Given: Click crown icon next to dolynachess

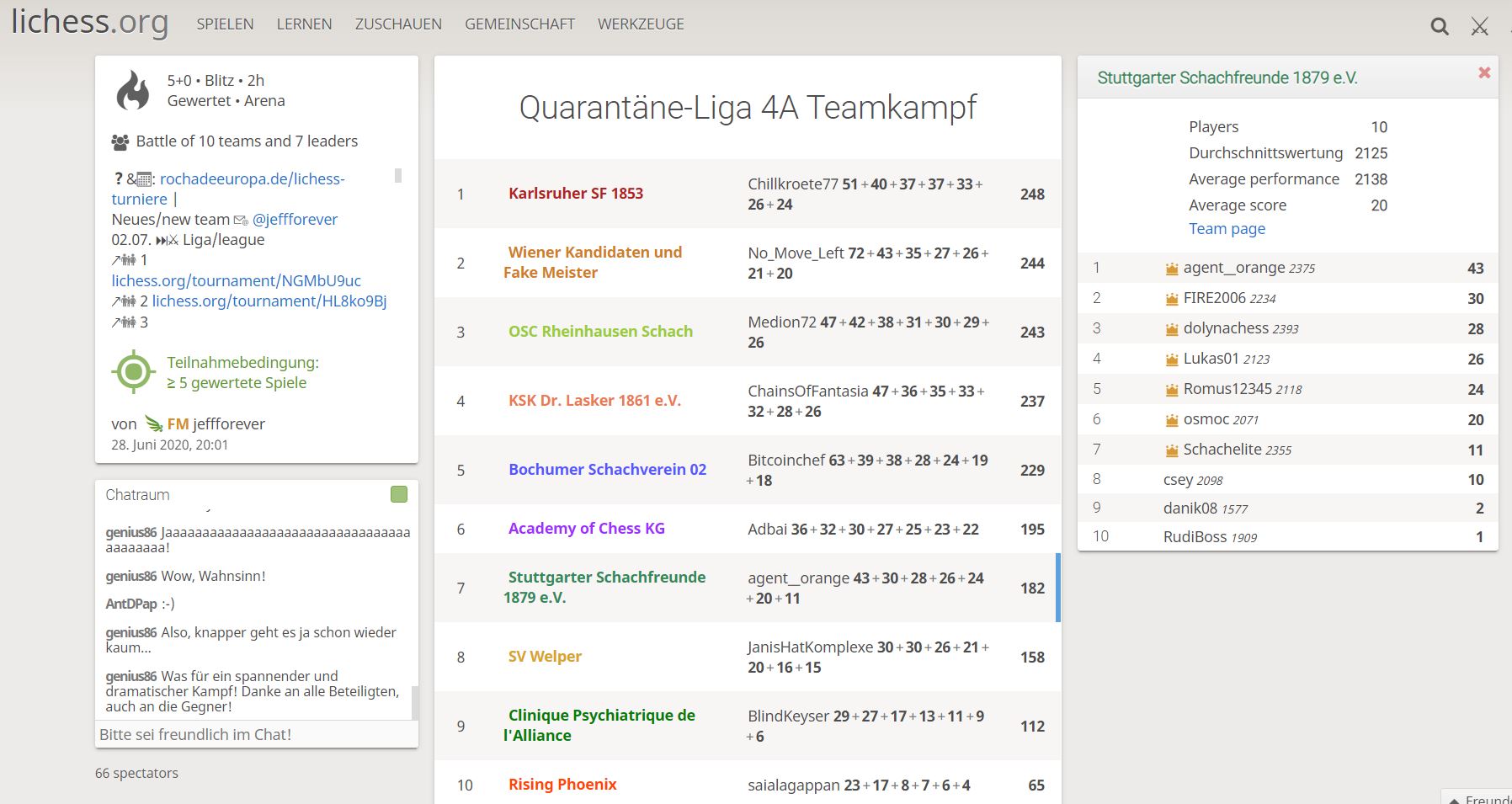Looking at the screenshot, I should tap(1172, 329).
